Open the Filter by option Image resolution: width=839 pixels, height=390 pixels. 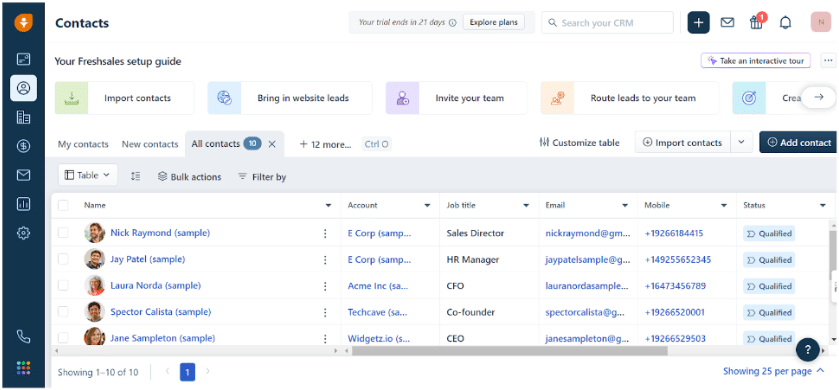(262, 177)
